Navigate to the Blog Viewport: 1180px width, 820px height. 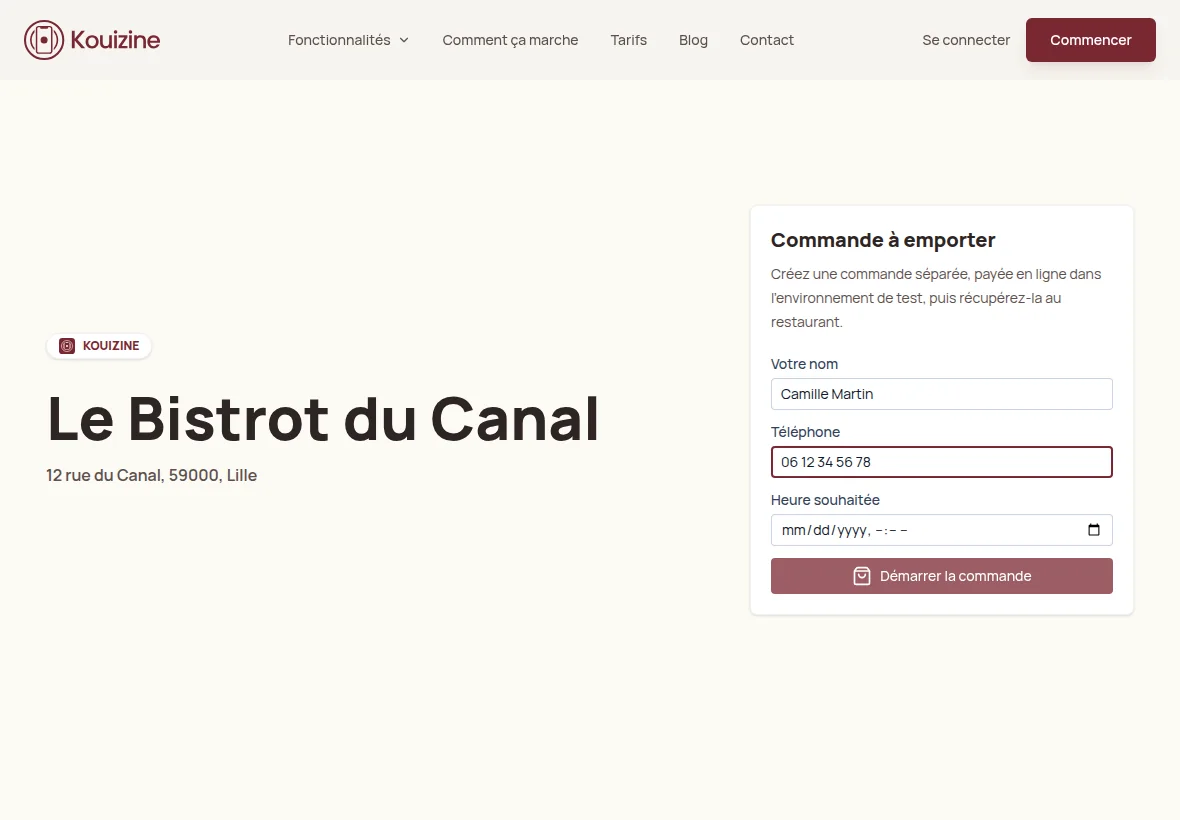[x=693, y=40]
